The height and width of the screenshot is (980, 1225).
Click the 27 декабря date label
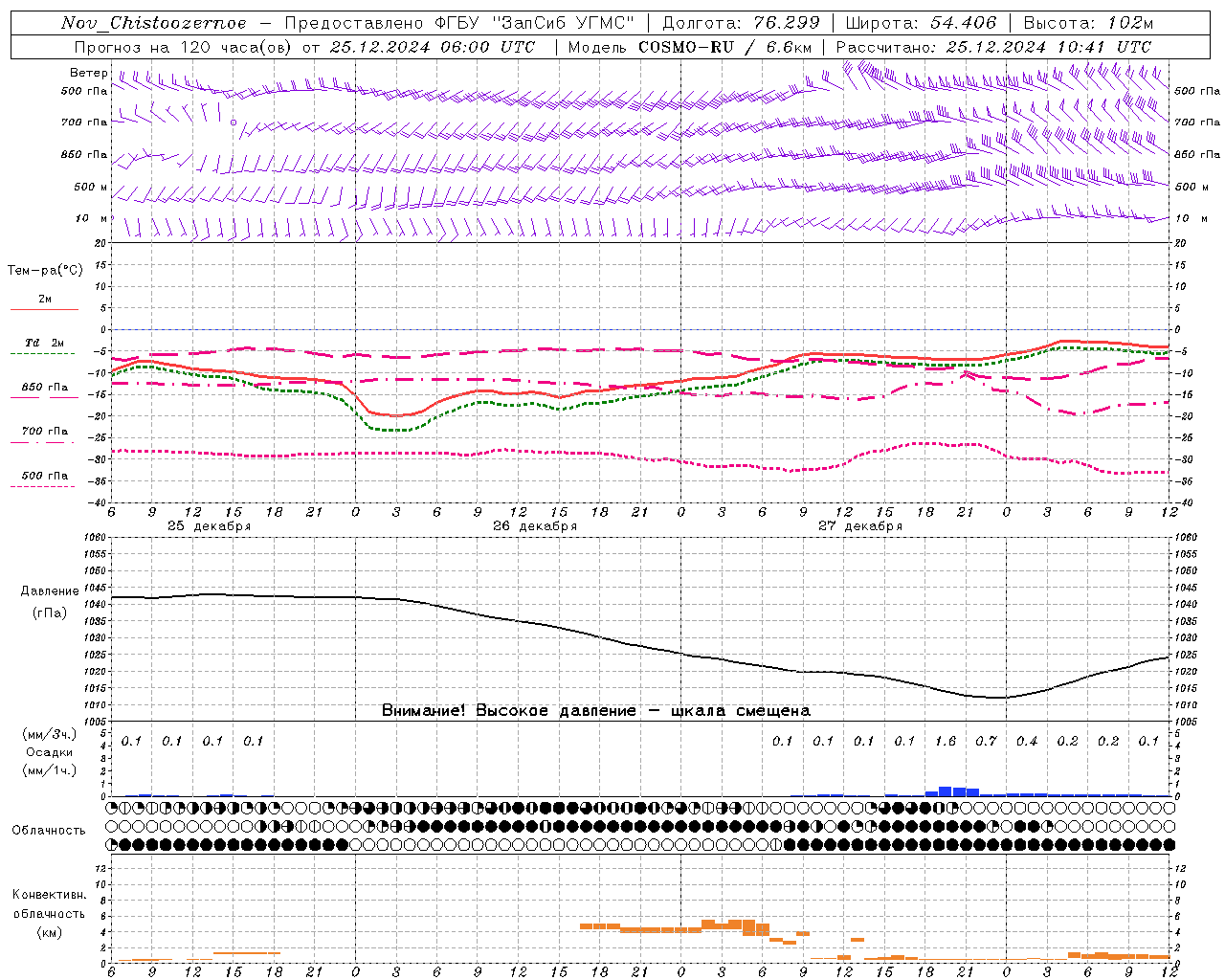click(860, 526)
